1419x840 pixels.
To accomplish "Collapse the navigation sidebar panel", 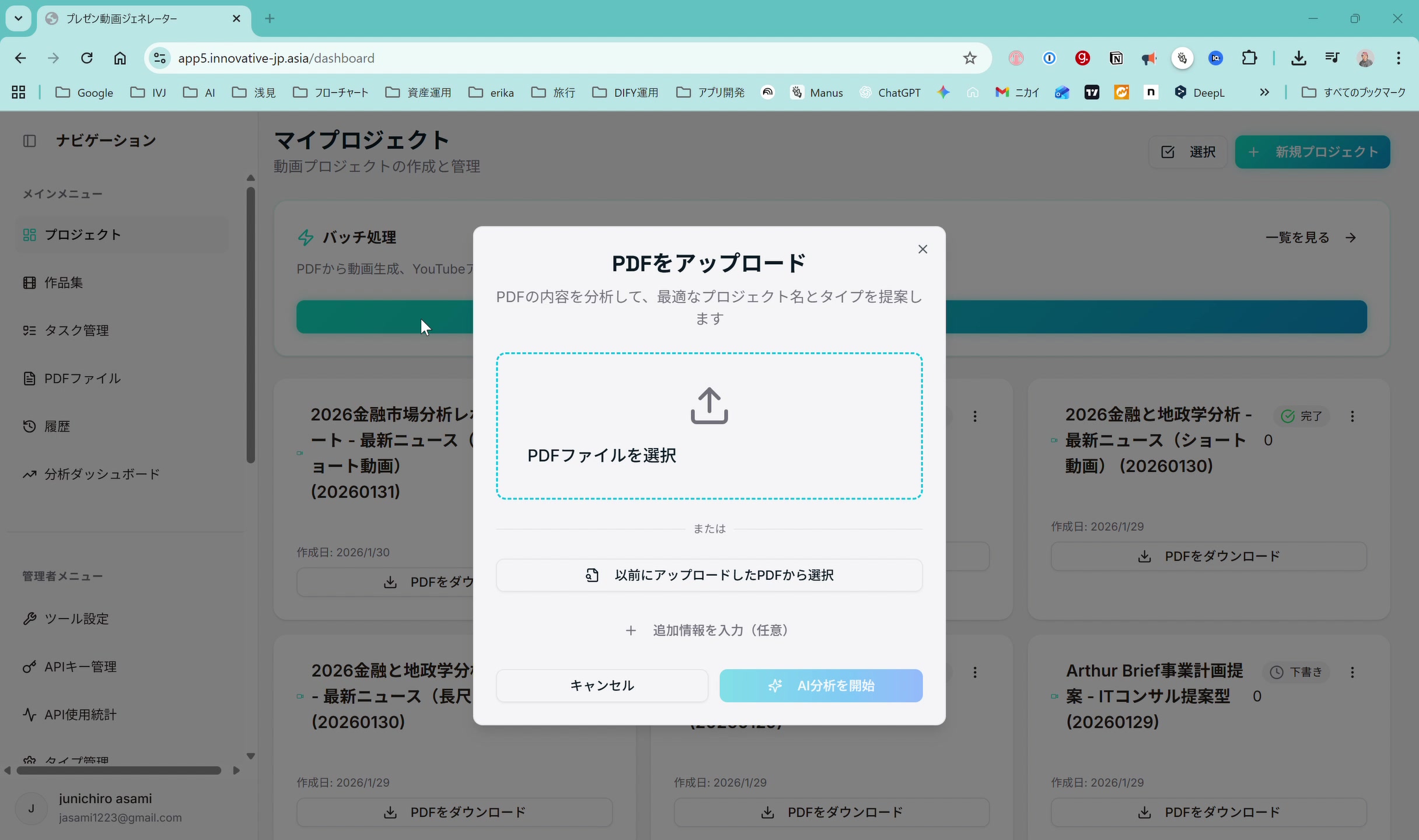I will (29, 141).
